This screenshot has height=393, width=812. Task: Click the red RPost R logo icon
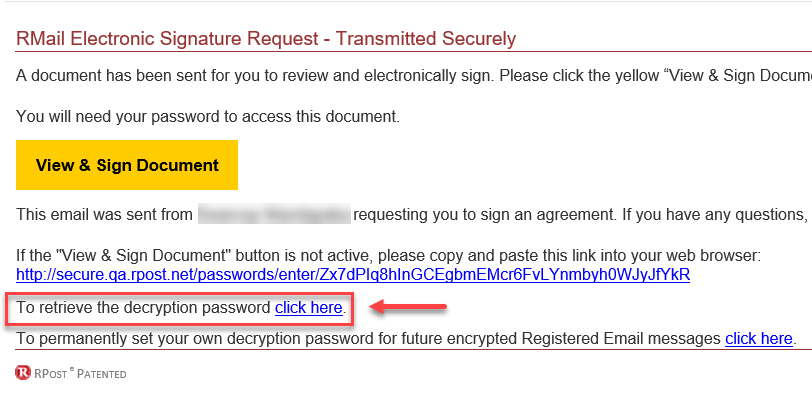click(23, 372)
